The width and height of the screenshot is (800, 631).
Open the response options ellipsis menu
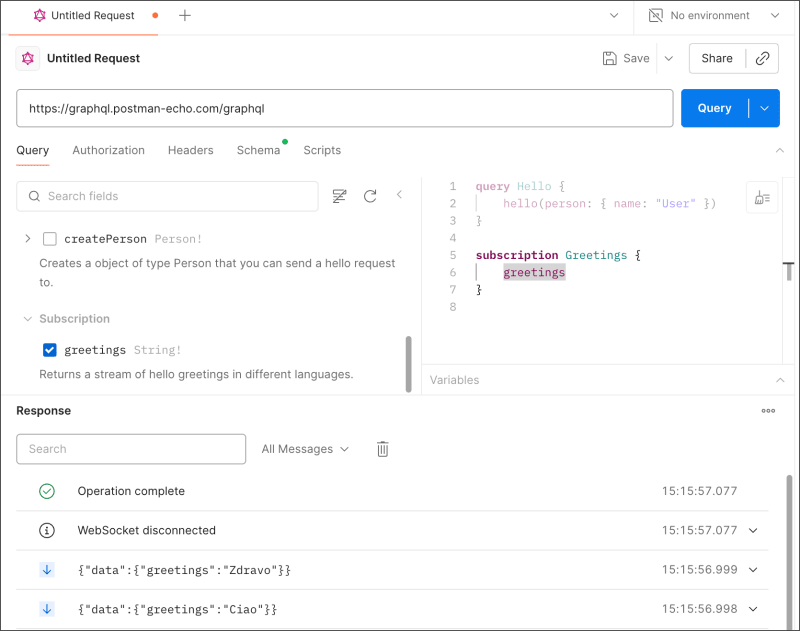pos(768,410)
